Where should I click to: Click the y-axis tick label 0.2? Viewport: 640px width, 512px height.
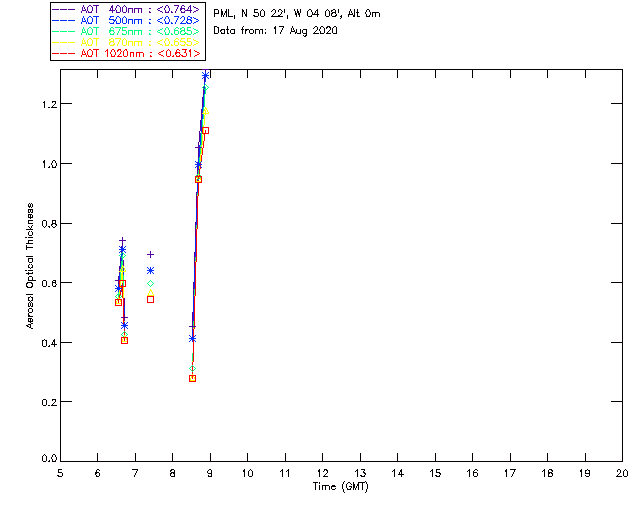pos(49,402)
